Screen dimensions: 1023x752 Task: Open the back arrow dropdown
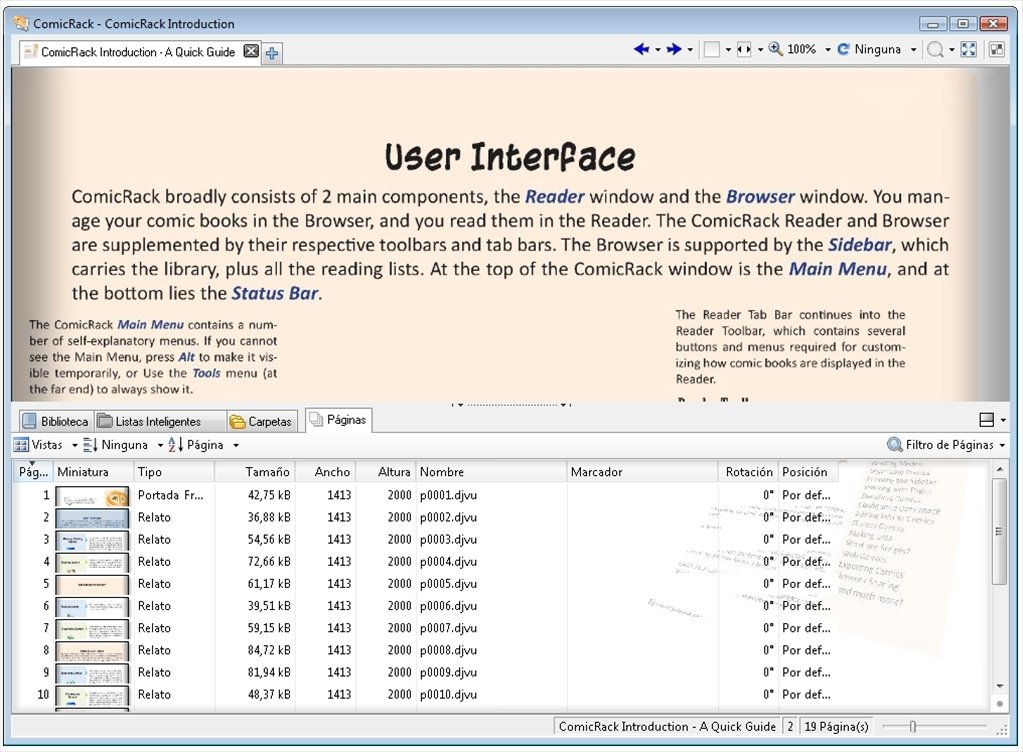coord(658,50)
